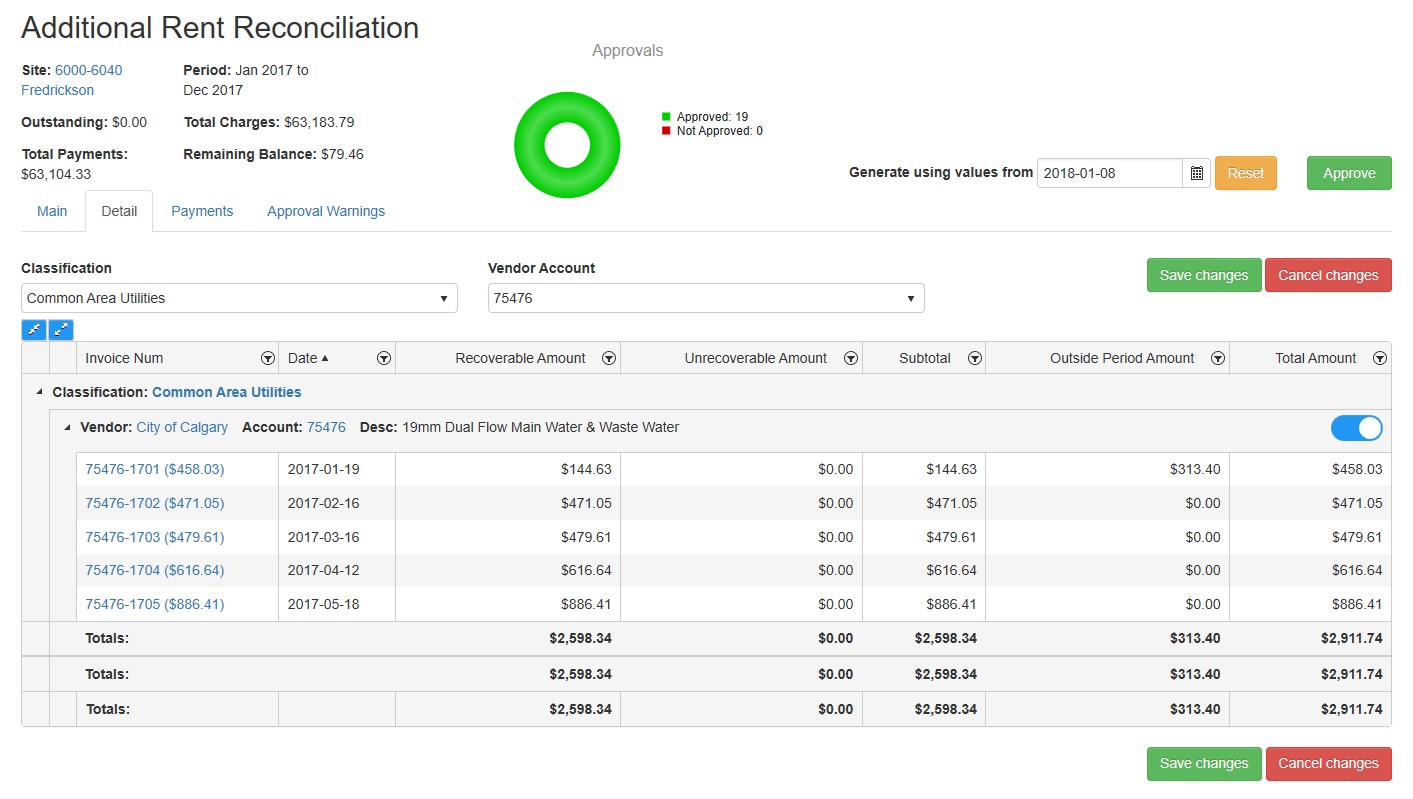Open the Date column filter icon

[x=384, y=358]
